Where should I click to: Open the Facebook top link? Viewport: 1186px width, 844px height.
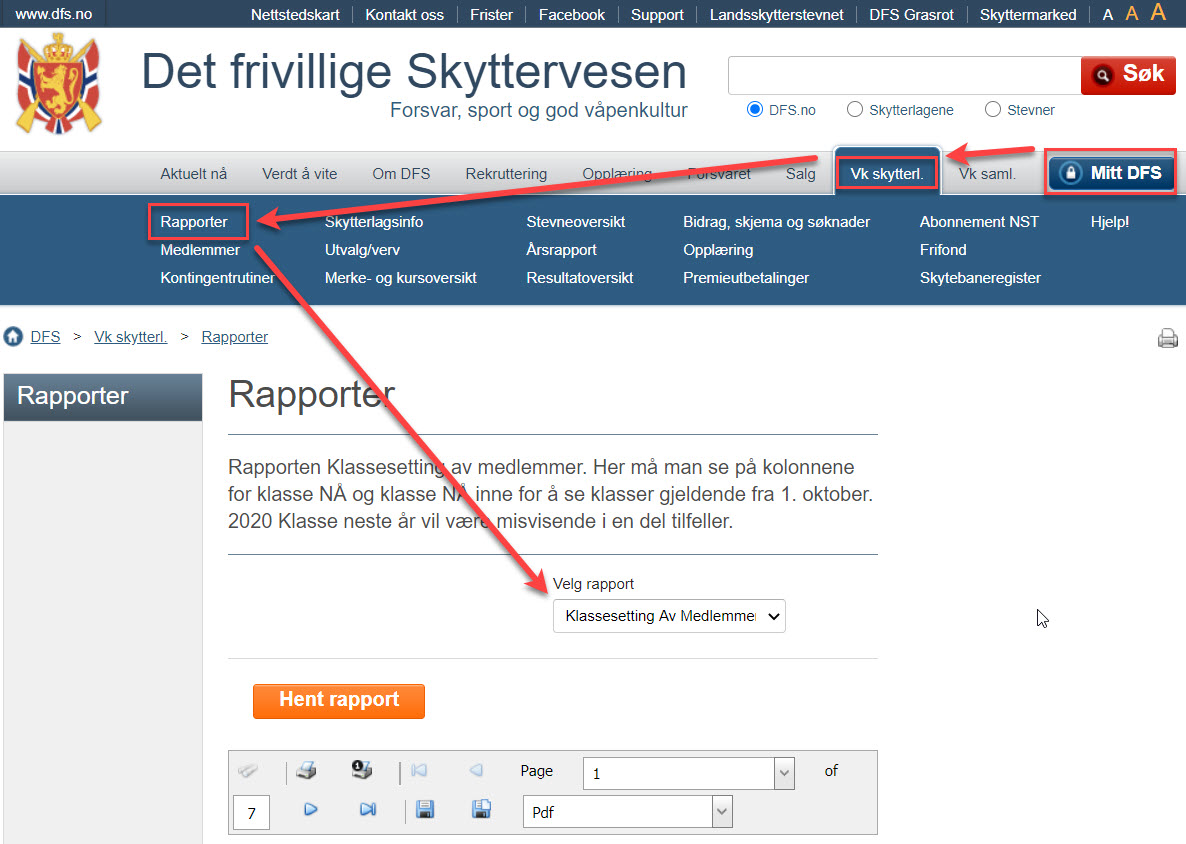[x=572, y=14]
